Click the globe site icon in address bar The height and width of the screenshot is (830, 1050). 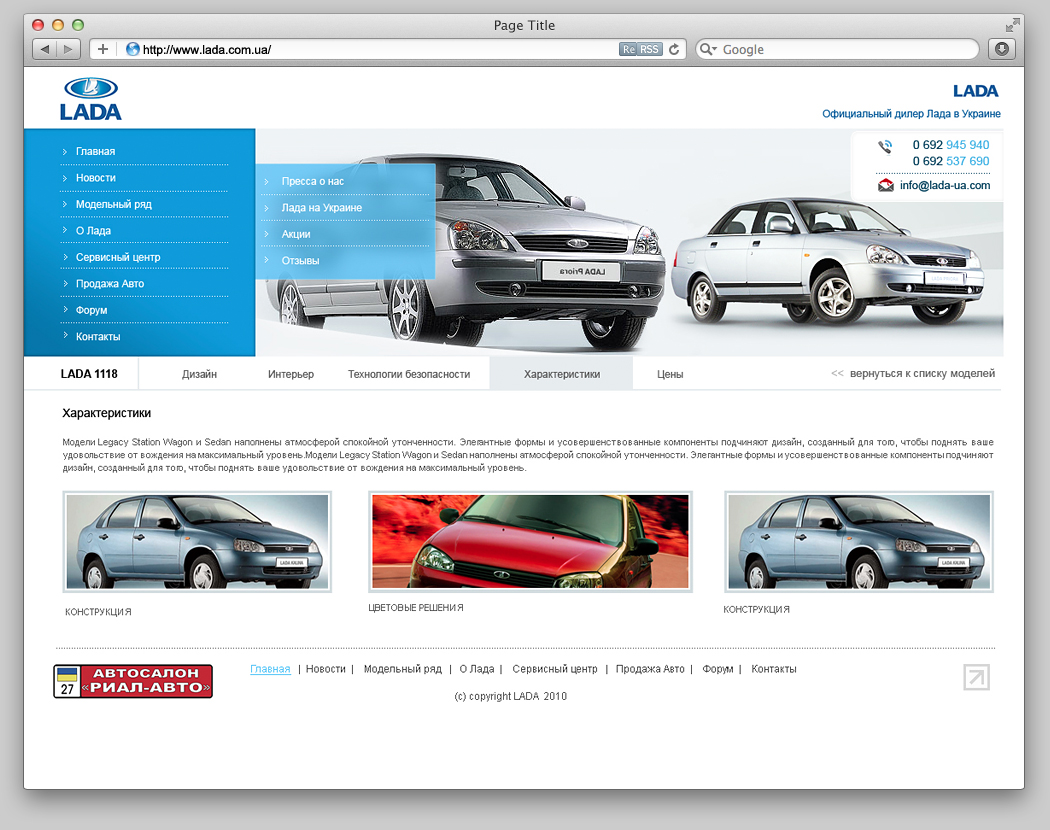[133, 49]
